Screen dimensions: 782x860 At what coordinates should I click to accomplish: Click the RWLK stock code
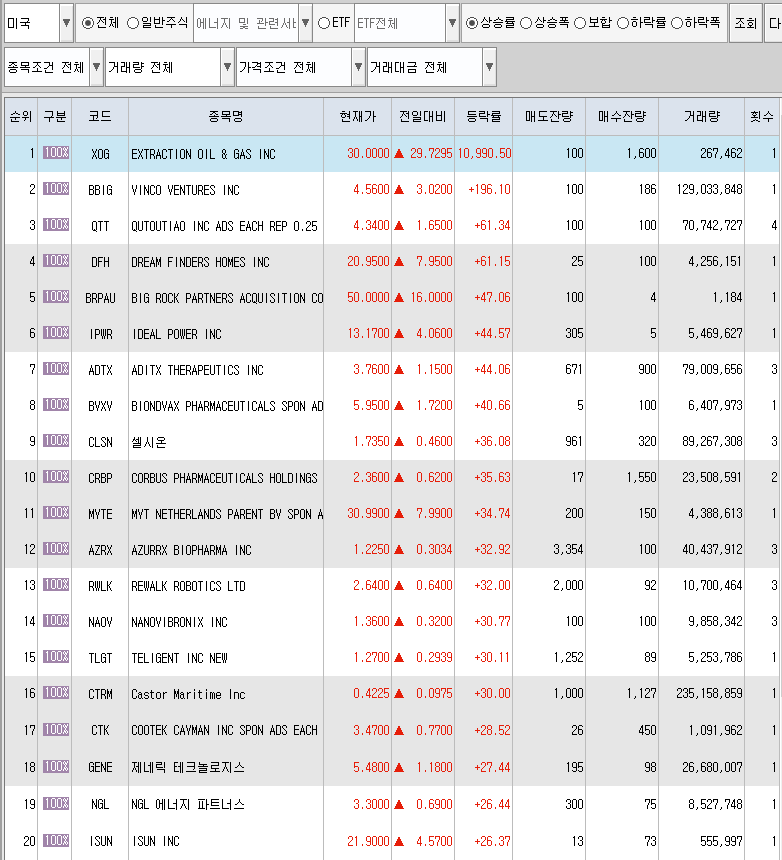tap(100, 586)
